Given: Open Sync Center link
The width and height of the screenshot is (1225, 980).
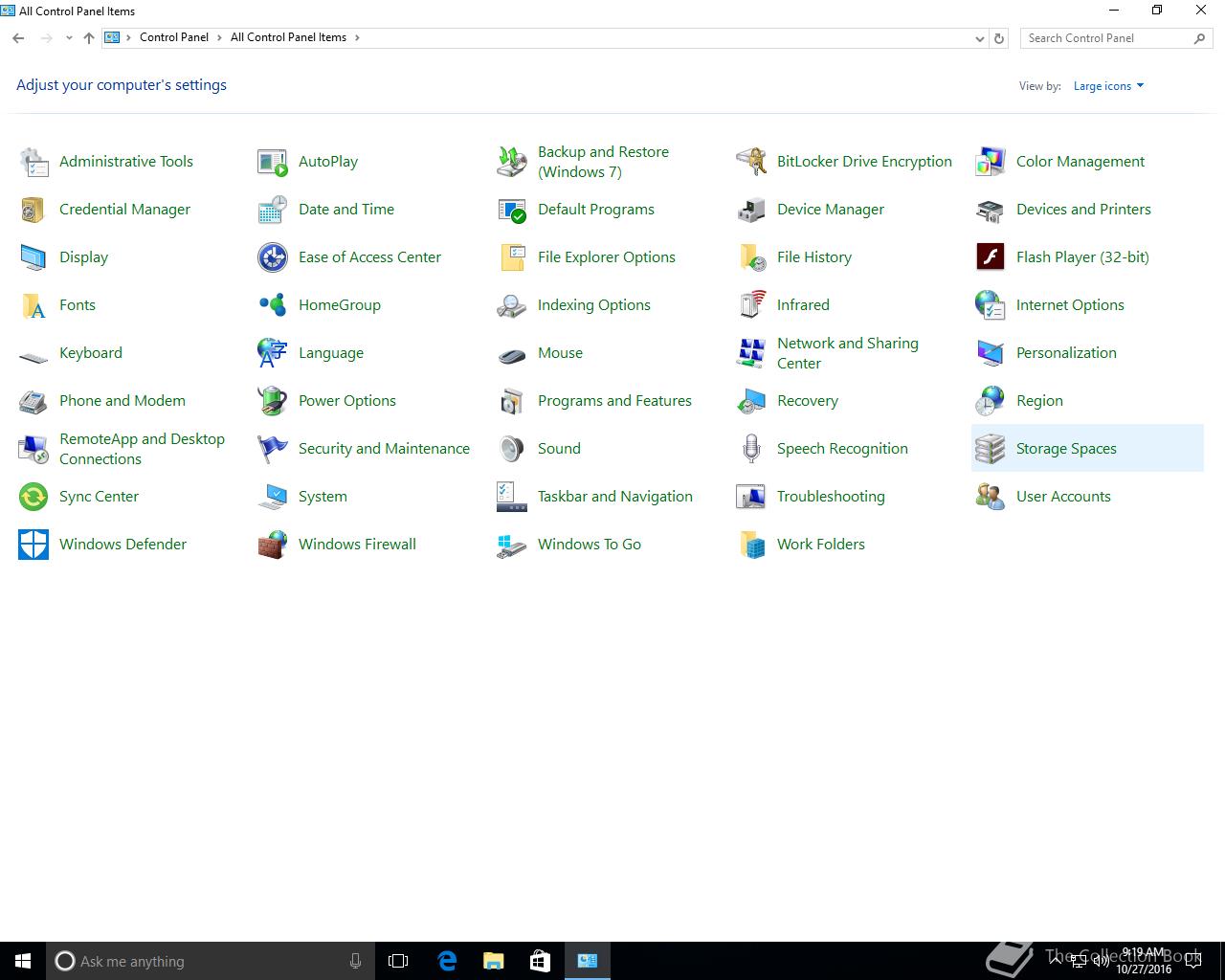Looking at the screenshot, I should (99, 497).
